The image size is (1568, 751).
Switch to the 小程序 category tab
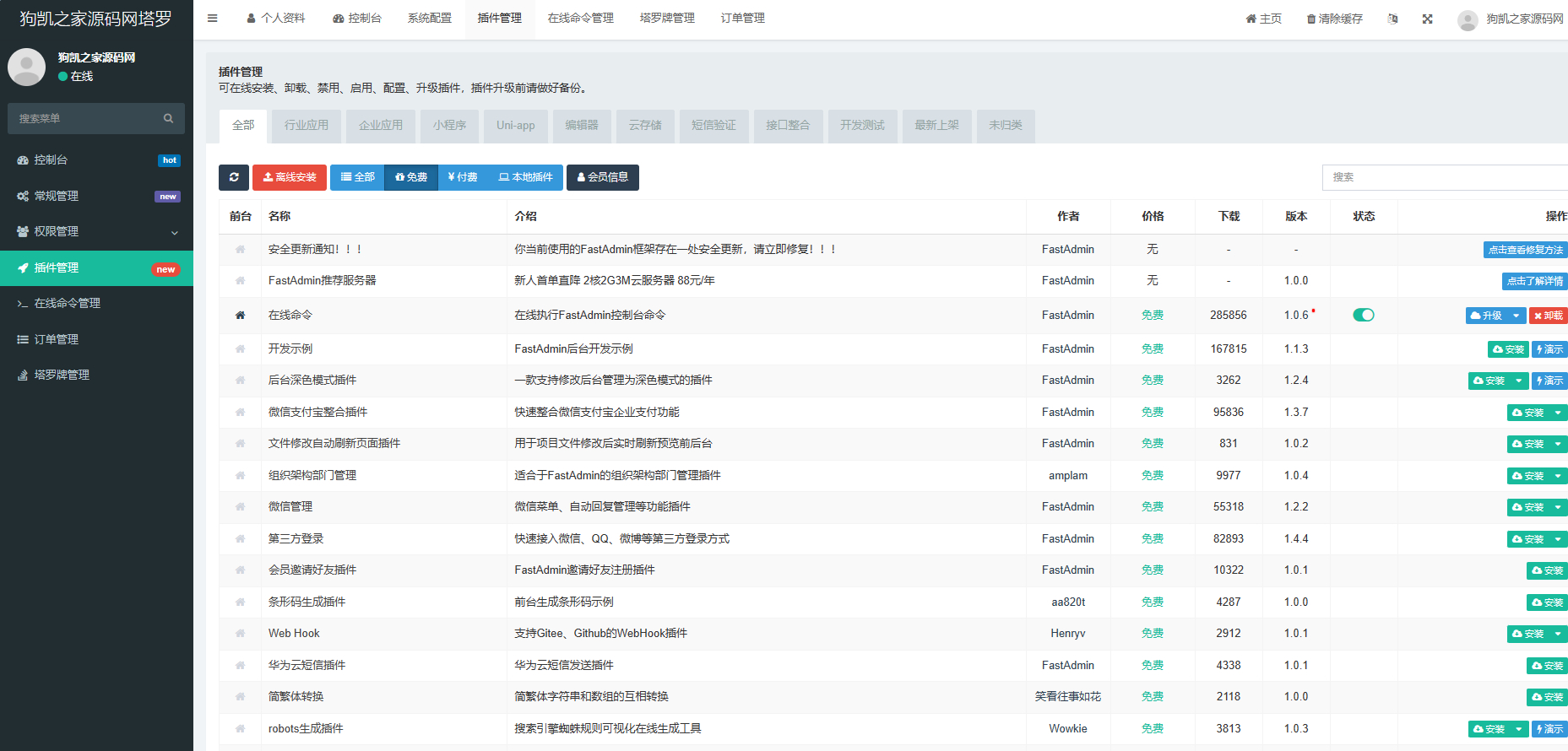[449, 126]
